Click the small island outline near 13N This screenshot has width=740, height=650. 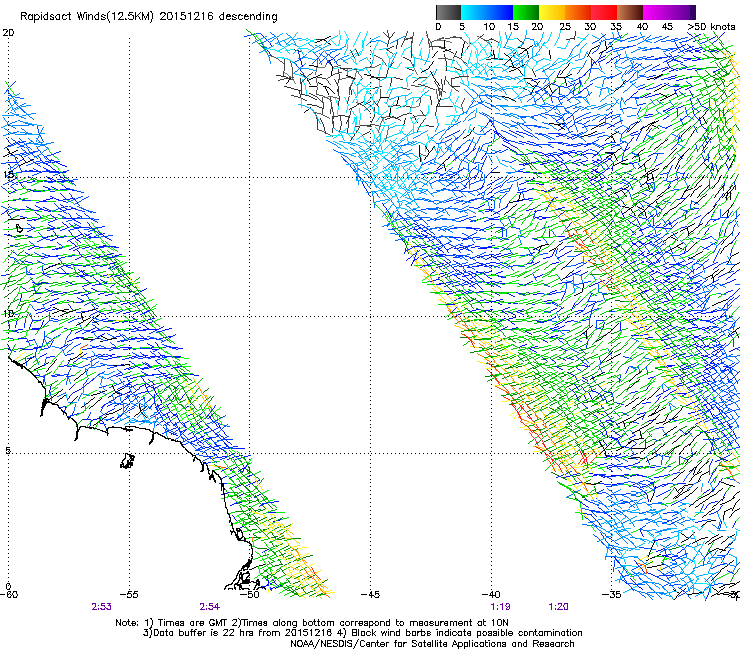coord(19,228)
